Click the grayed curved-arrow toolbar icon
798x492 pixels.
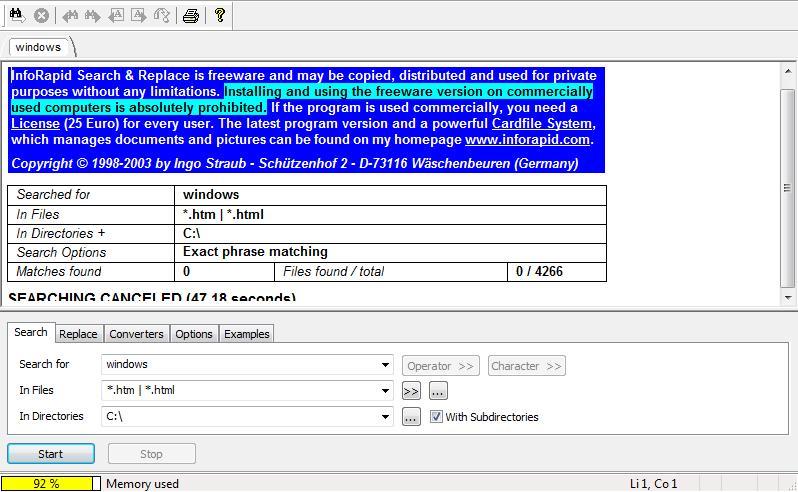[x=162, y=16]
